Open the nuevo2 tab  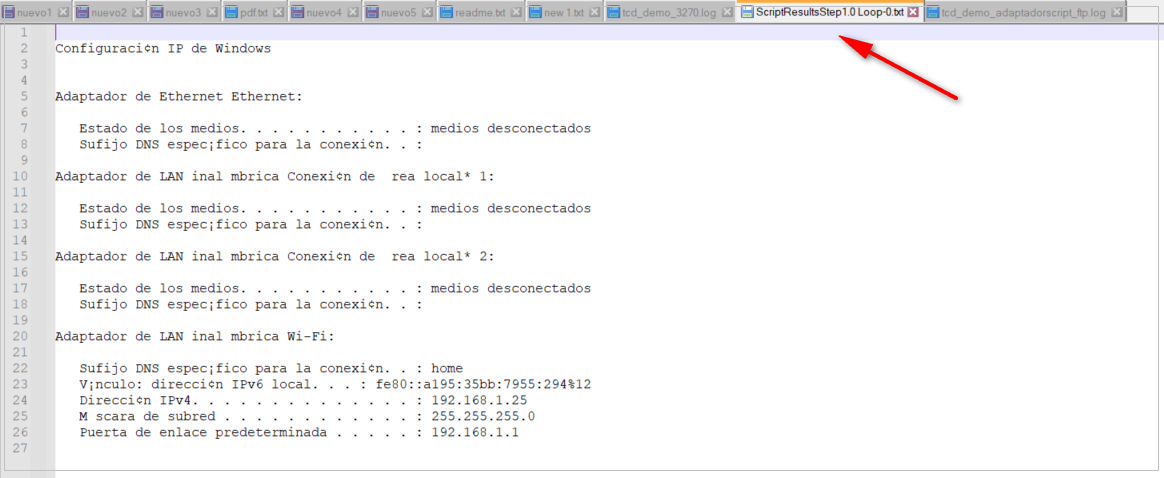(x=108, y=13)
